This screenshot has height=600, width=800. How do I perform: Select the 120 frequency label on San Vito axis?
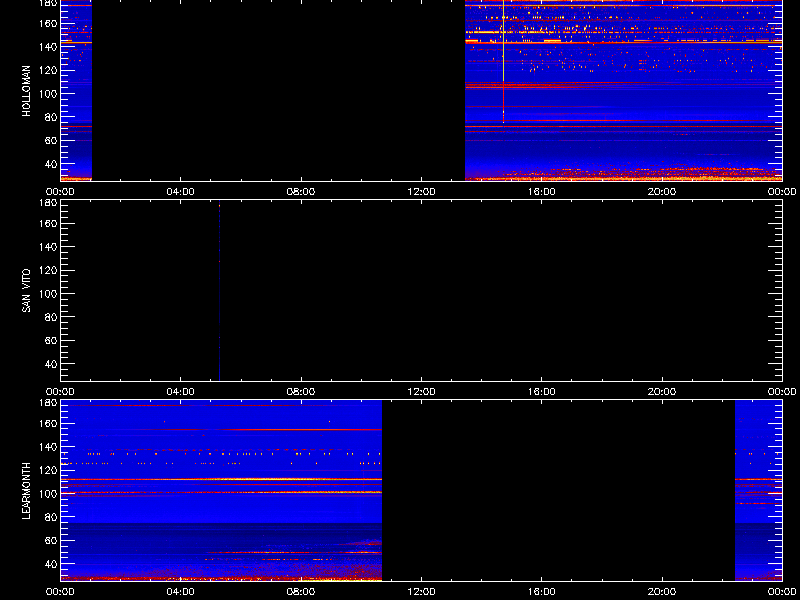click(x=47, y=270)
